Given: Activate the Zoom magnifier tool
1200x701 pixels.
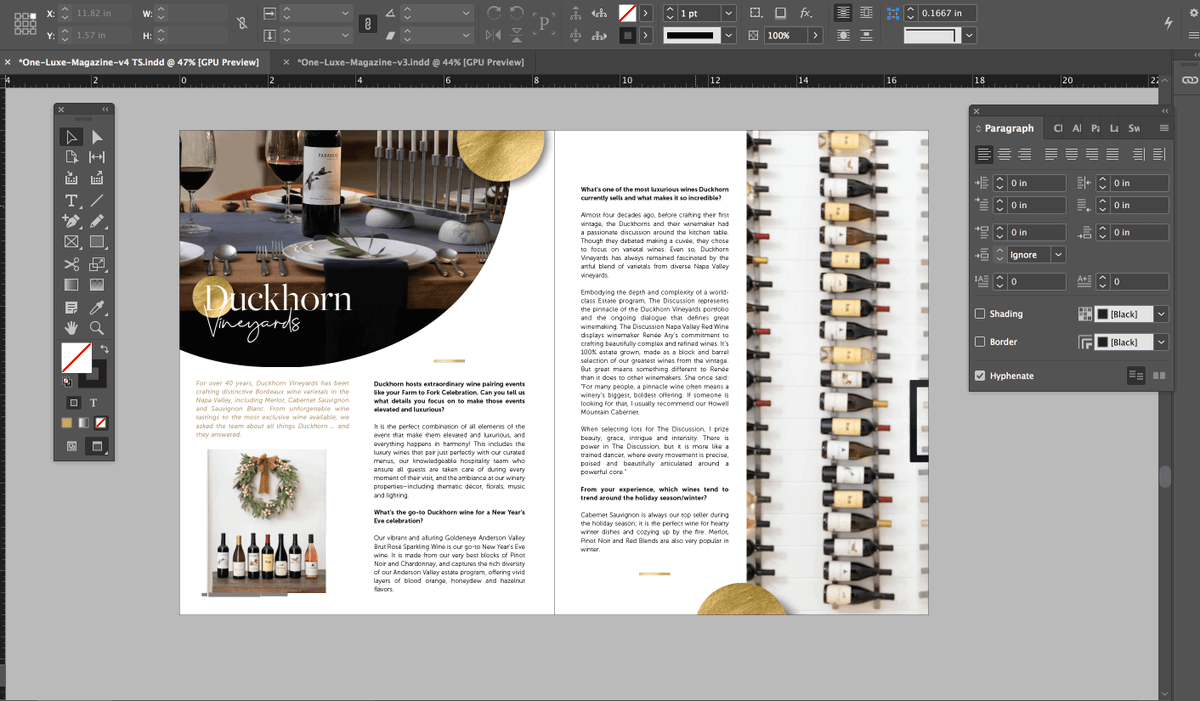Looking at the screenshot, I should click(97, 328).
